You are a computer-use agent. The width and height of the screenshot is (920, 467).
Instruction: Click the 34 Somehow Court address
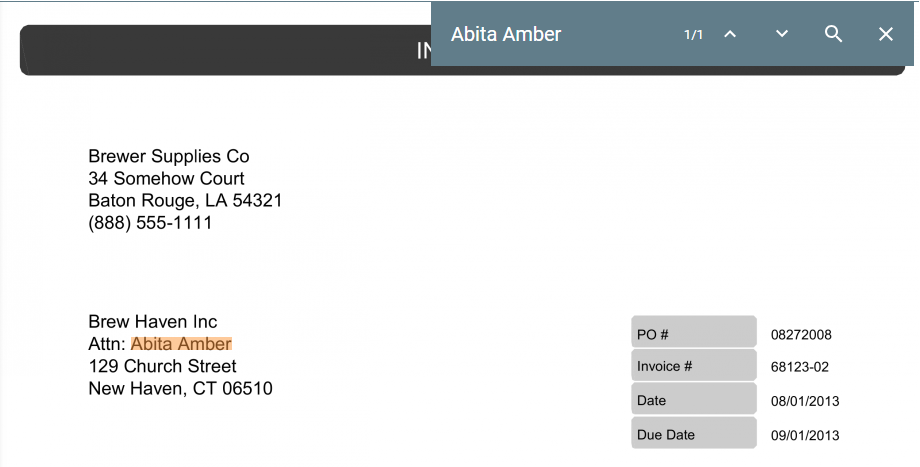(166, 179)
